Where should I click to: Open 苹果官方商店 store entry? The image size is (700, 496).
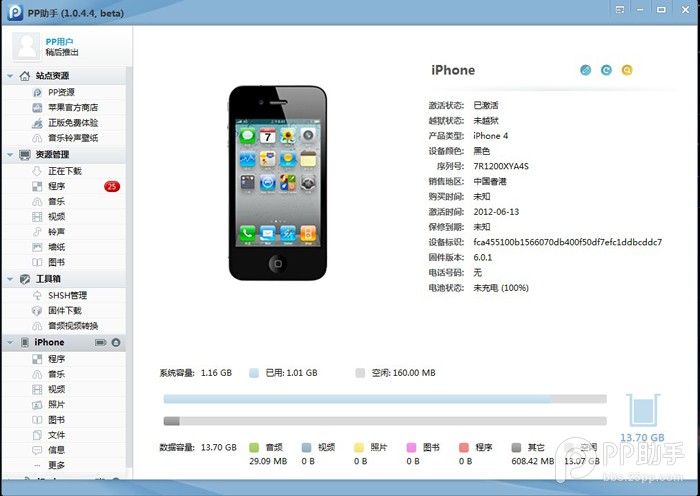(63, 107)
